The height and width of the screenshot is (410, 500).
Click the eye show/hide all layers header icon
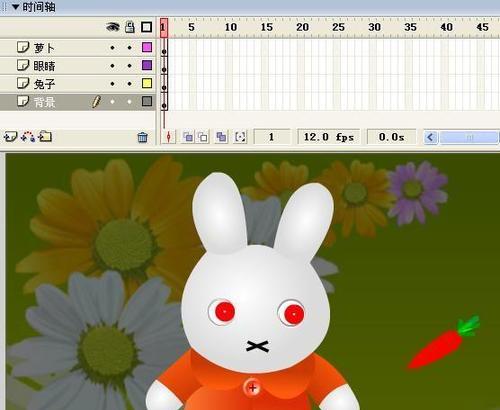pos(113,27)
